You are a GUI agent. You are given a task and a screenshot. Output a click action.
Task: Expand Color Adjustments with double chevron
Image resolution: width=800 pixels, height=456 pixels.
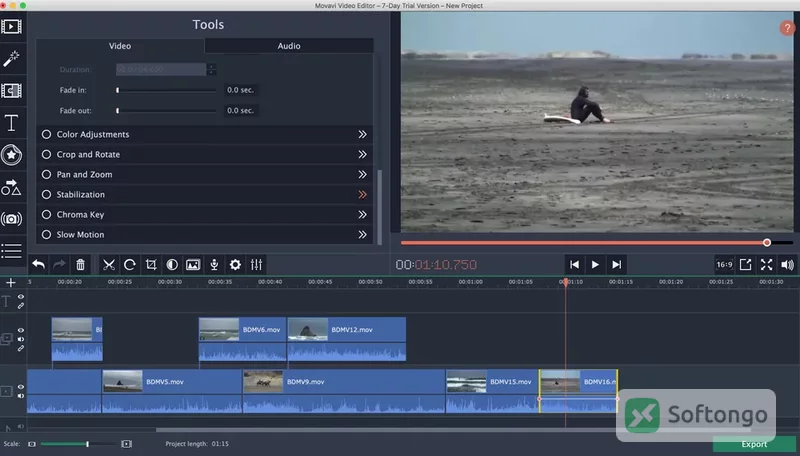pos(362,134)
